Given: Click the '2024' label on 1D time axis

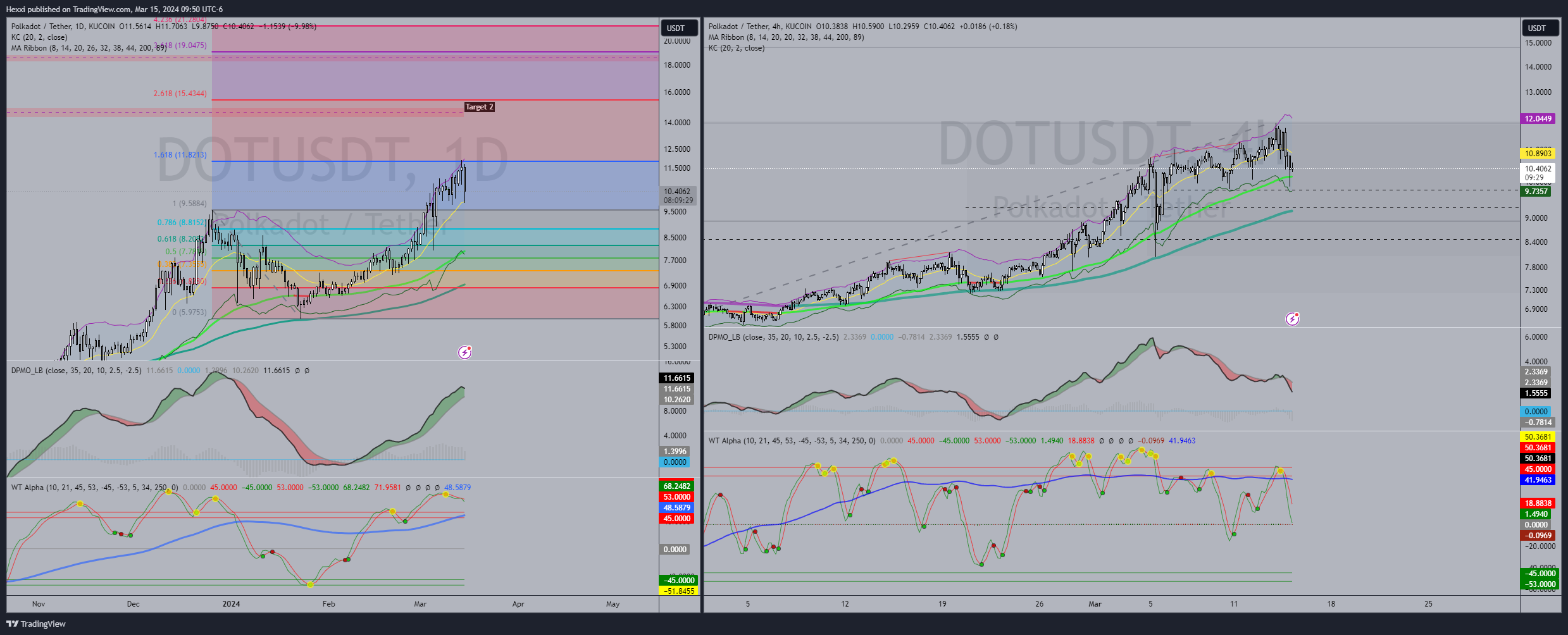Looking at the screenshot, I should [231, 604].
